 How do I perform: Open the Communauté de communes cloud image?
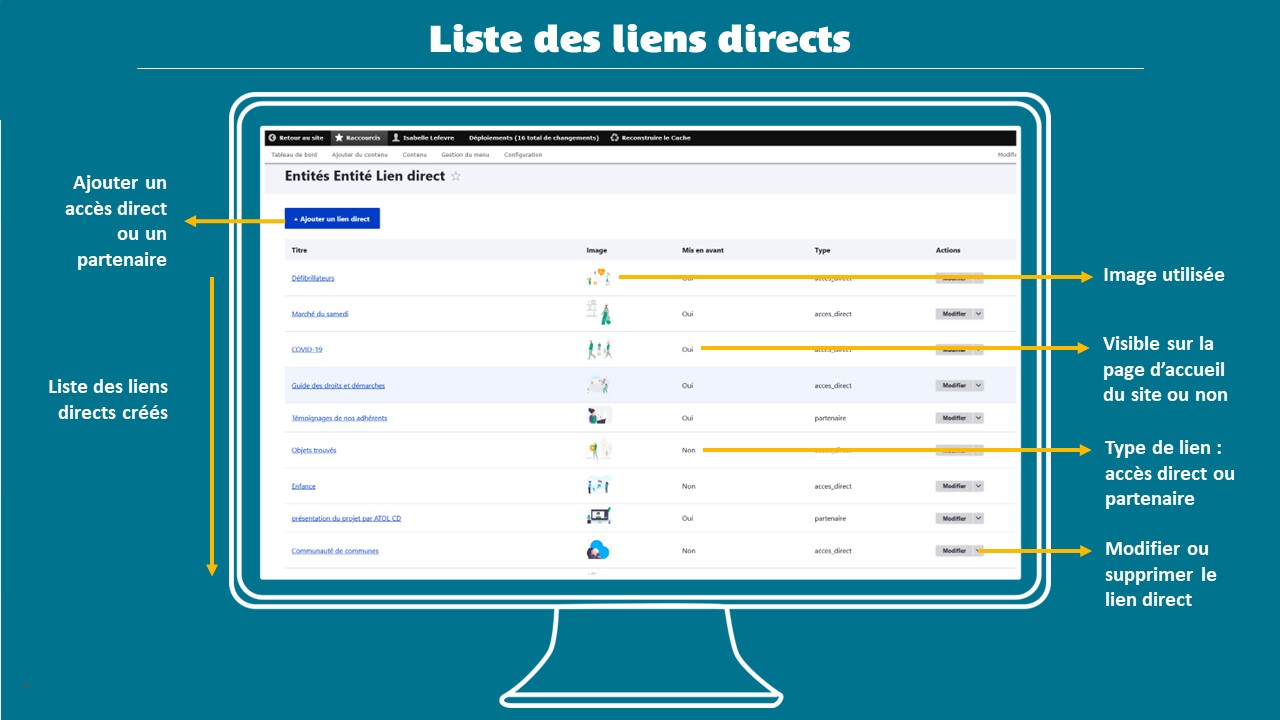pos(598,550)
